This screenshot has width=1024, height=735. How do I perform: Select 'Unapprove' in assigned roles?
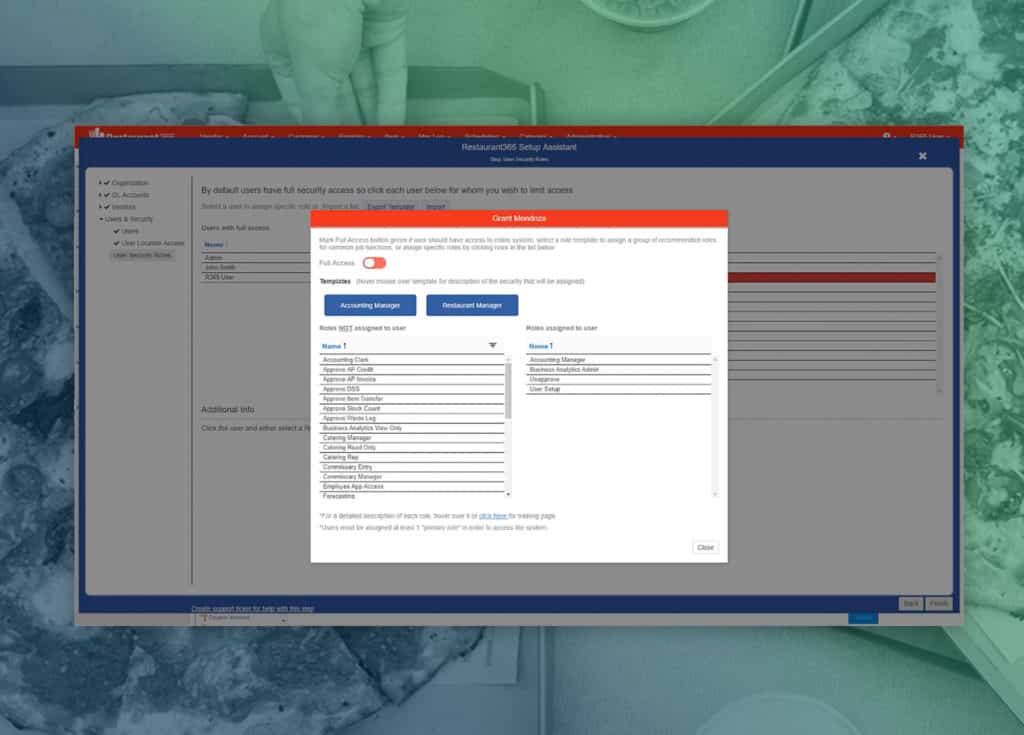tap(618, 379)
